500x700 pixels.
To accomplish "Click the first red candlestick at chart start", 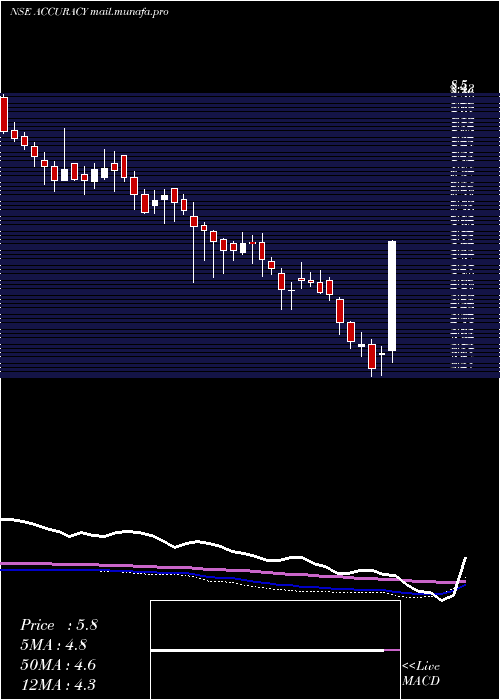I will [4, 114].
